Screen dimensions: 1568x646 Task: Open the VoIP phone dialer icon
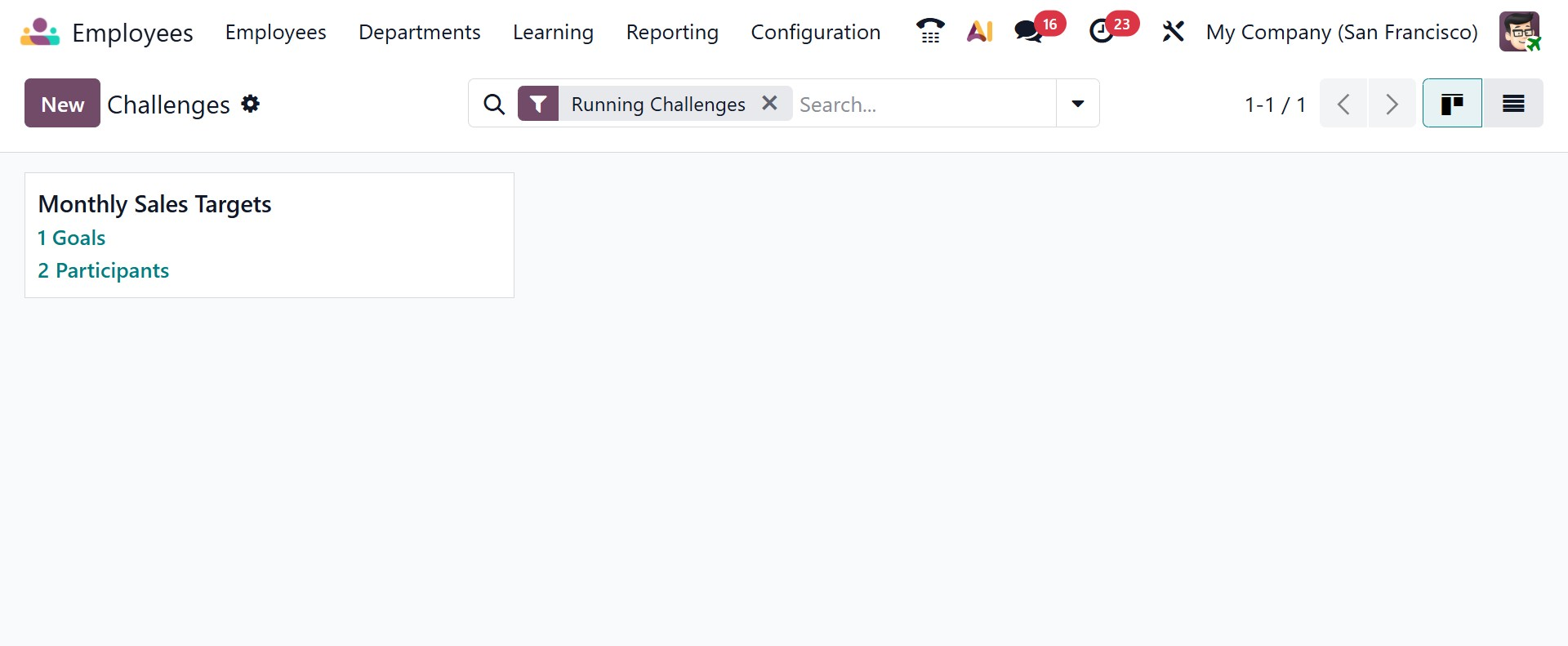click(x=930, y=32)
